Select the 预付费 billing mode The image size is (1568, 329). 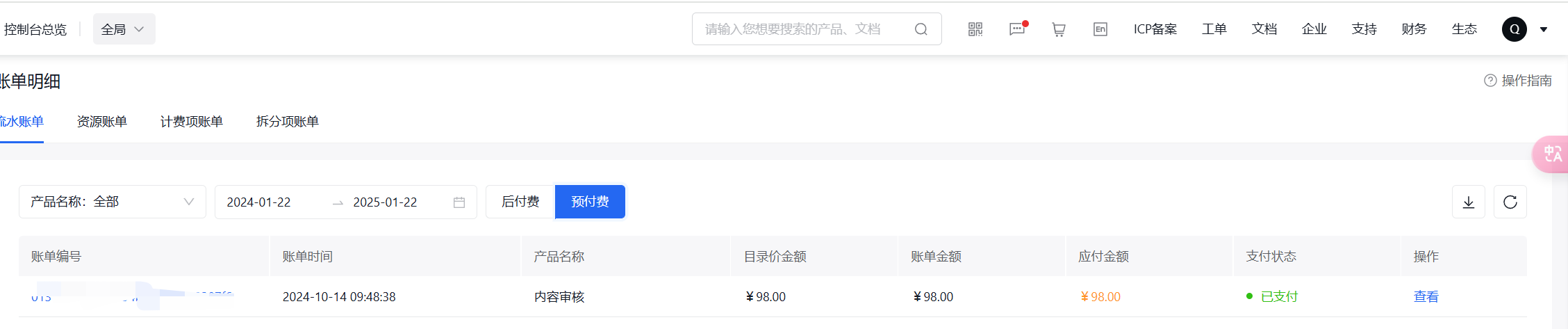pyautogui.click(x=590, y=202)
